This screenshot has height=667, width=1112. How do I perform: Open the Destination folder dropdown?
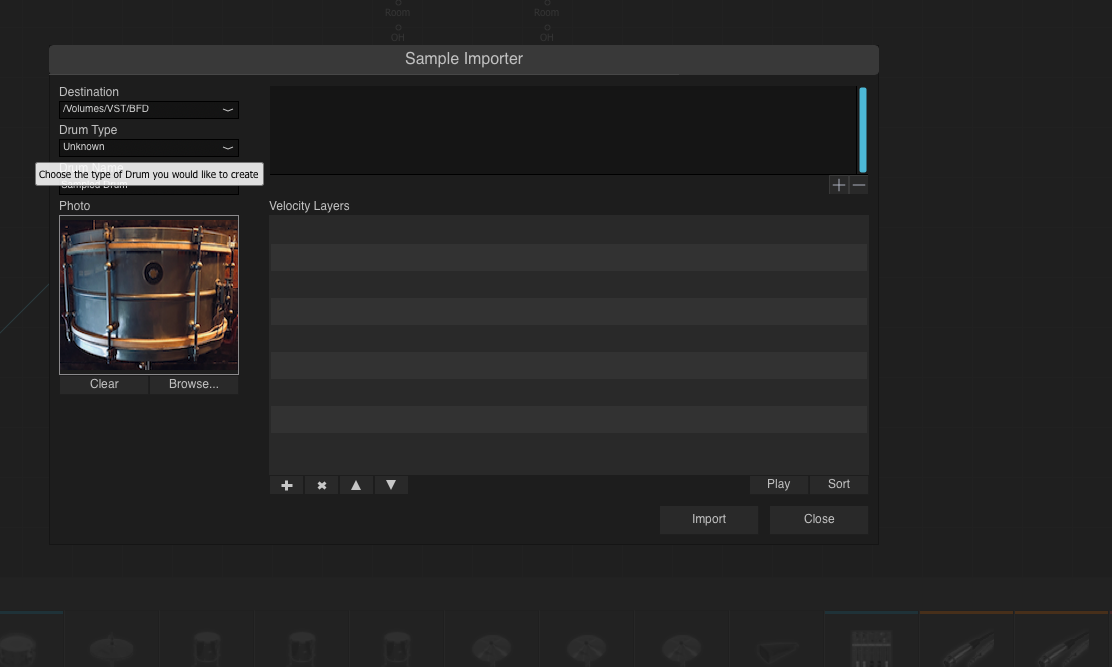[x=148, y=109]
